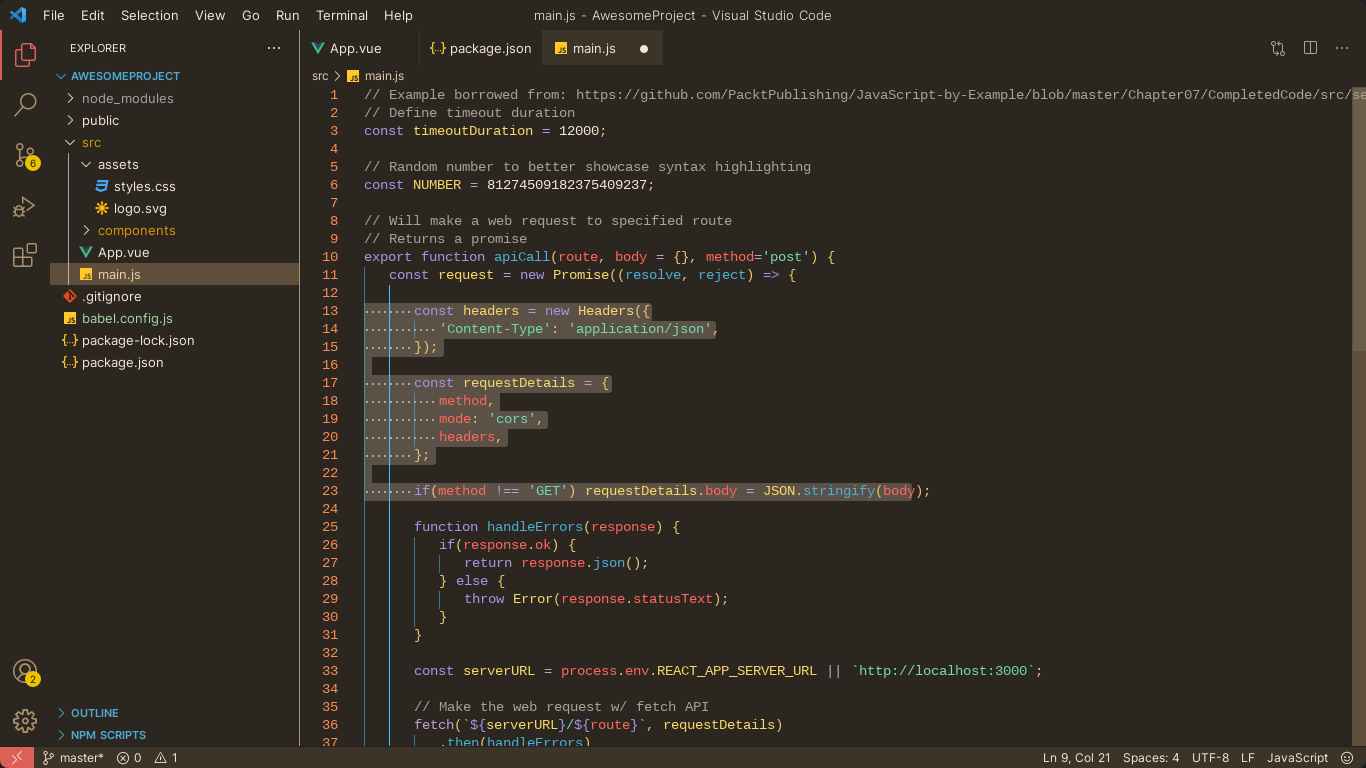Screen dimensions: 1366x768
Task: Click line number 23 in the gutter
Action: pyautogui.click(x=330, y=491)
